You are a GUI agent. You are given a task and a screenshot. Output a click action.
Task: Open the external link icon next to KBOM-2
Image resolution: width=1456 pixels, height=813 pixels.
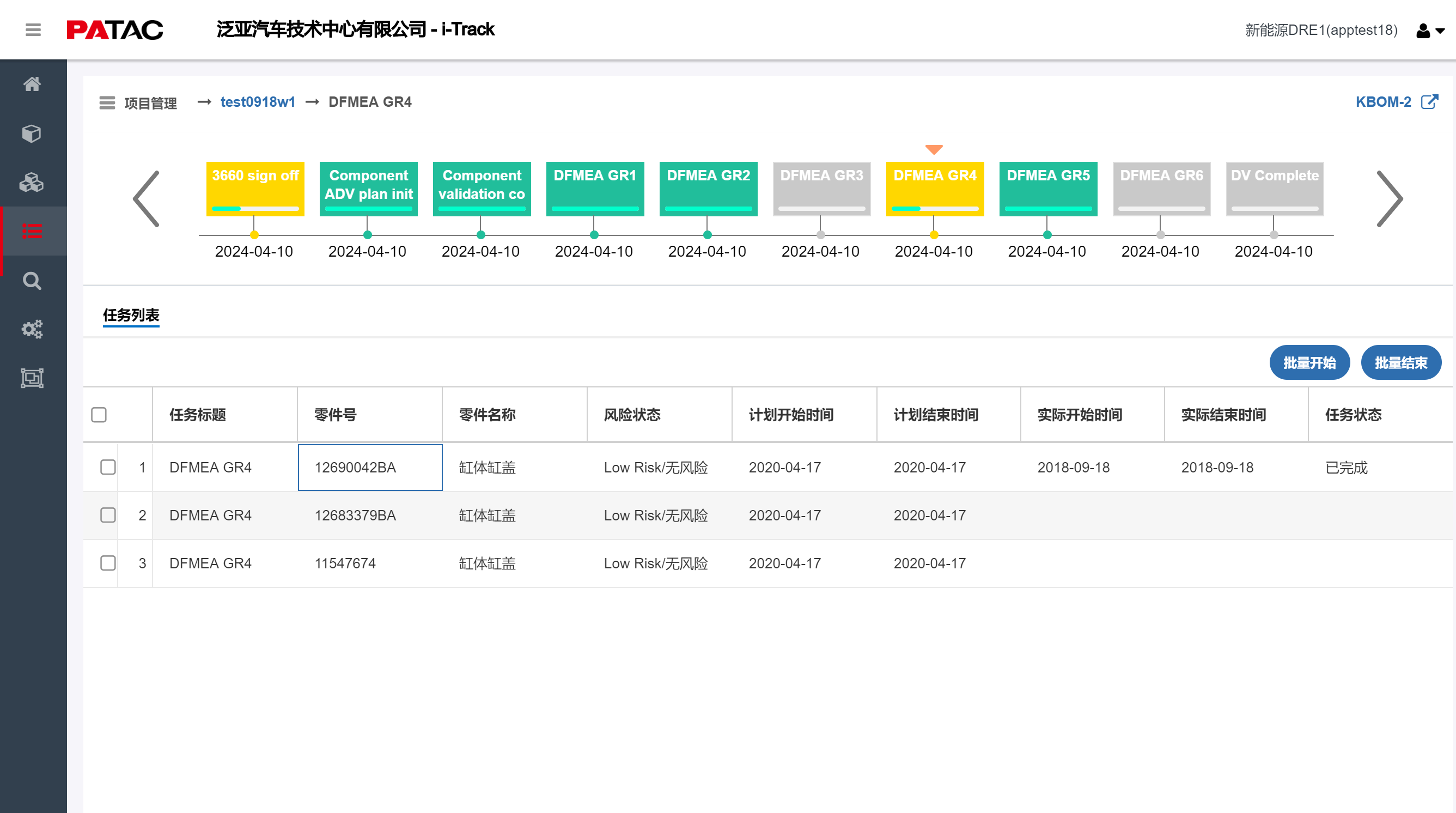pos(1429,102)
